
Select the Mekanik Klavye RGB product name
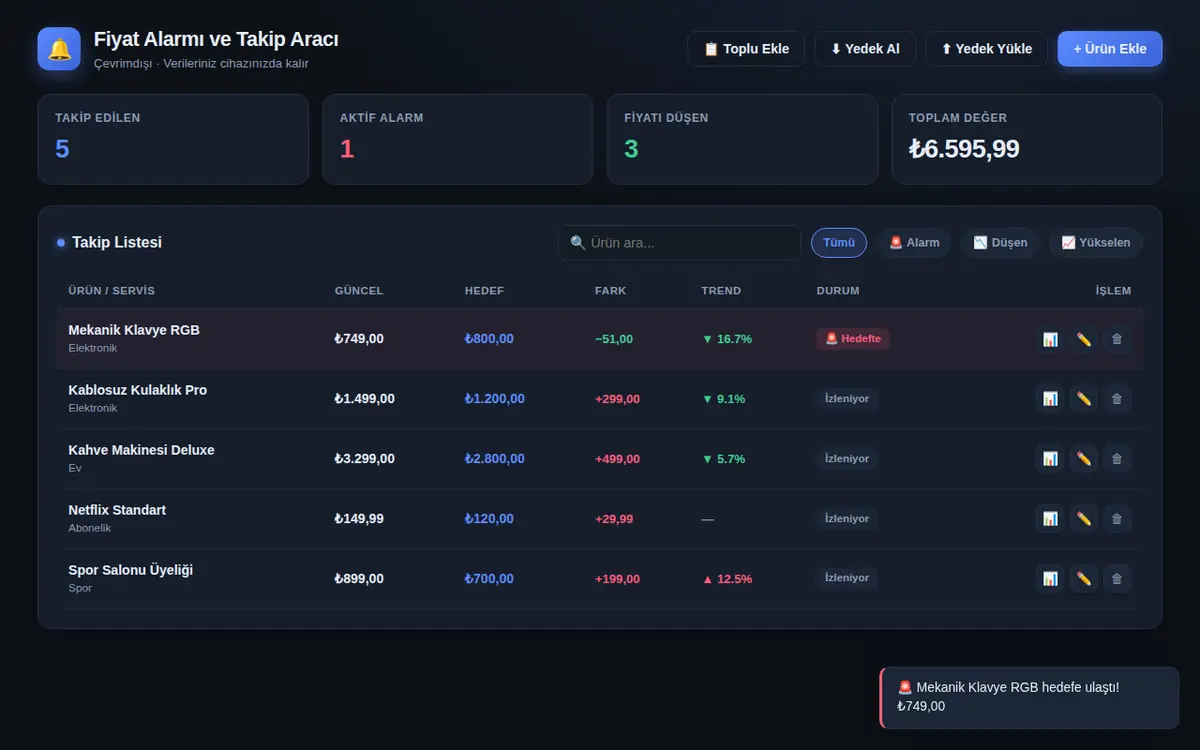point(134,330)
